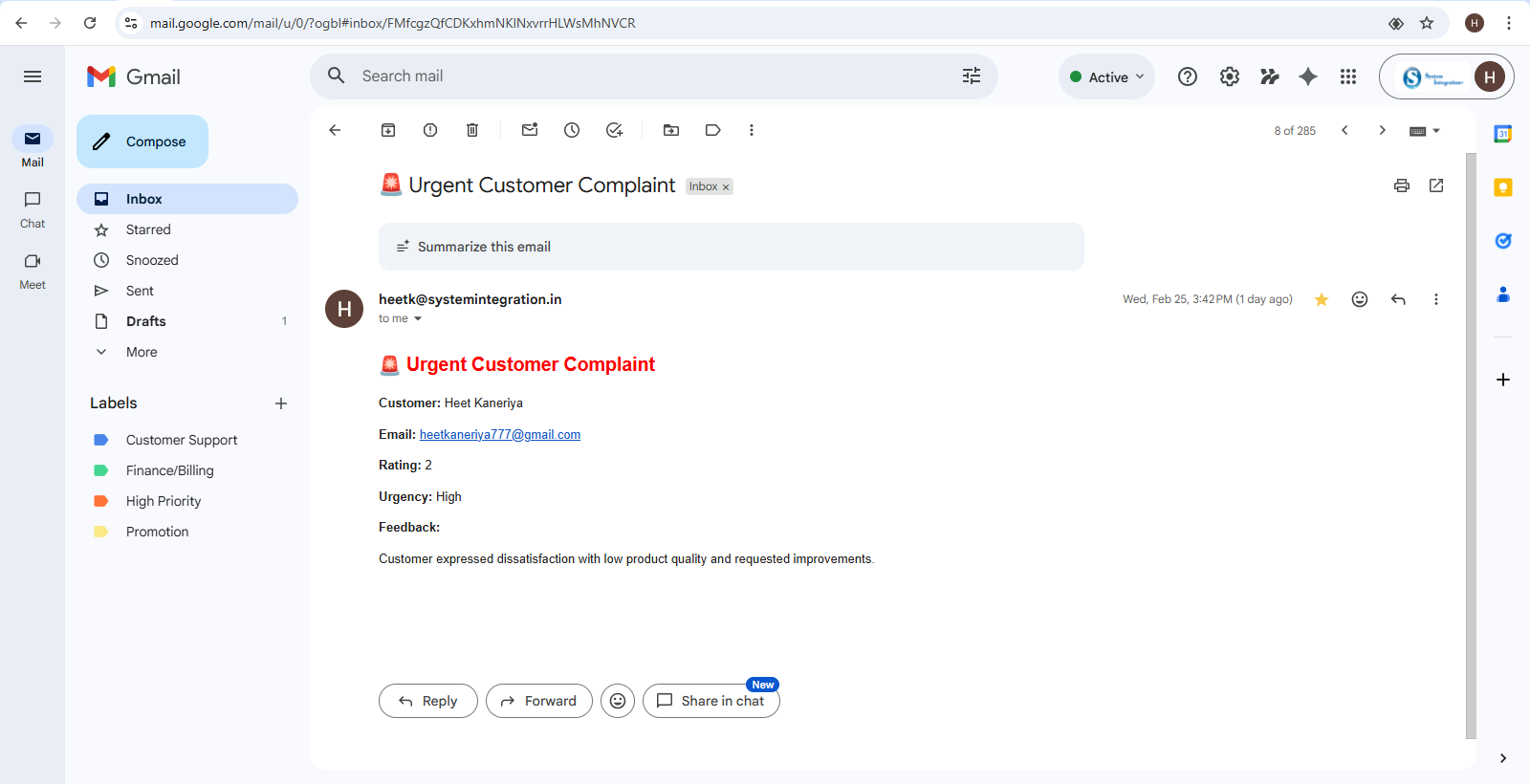Expand the 'to me' recipient details

418,319
